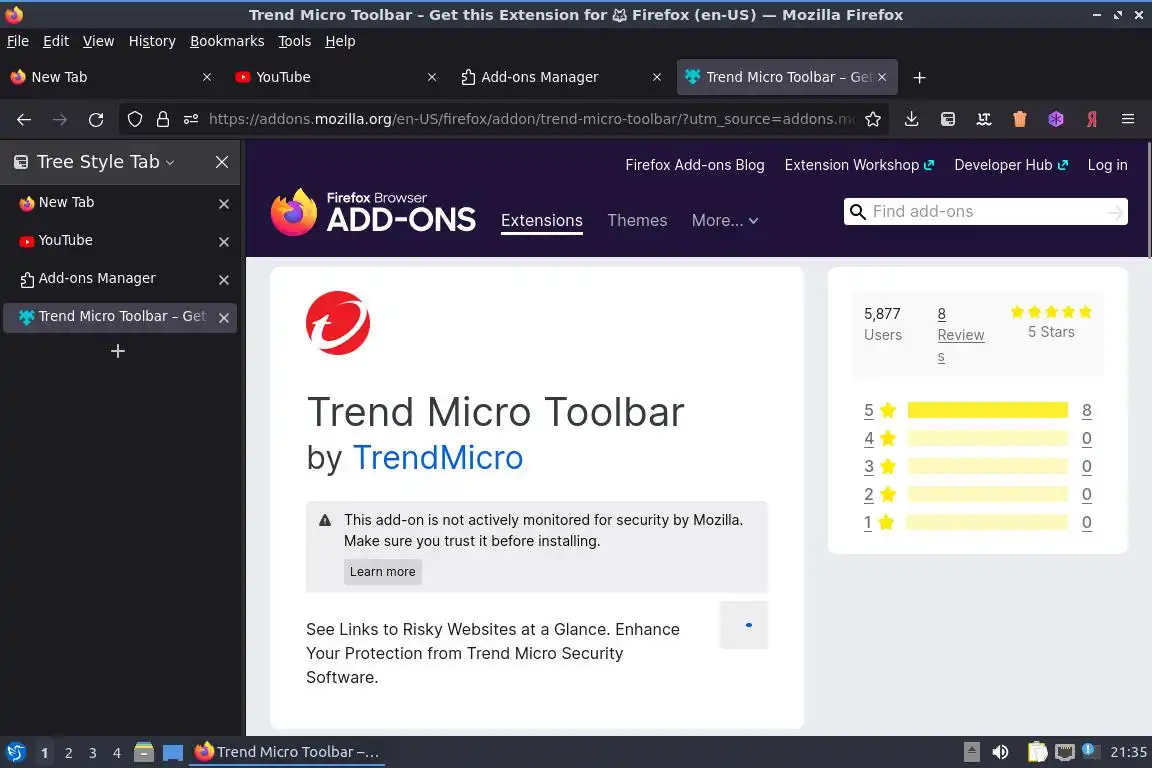Image resolution: width=1152 pixels, height=768 pixels.
Task: Click the Trend Micro Toolbar taskbar entry
Action: click(x=287, y=752)
